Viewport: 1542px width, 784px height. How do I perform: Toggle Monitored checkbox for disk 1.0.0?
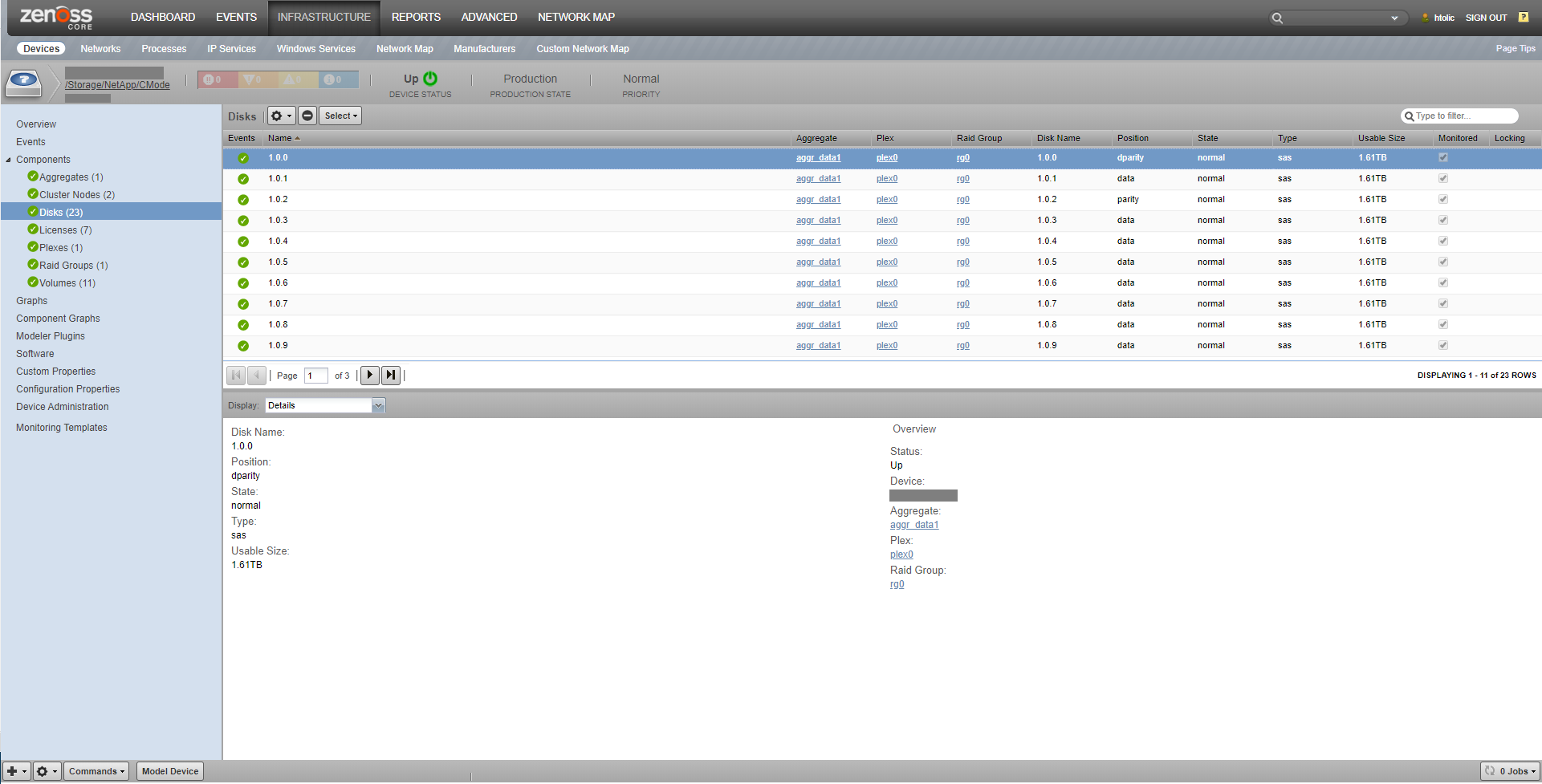[x=1443, y=157]
